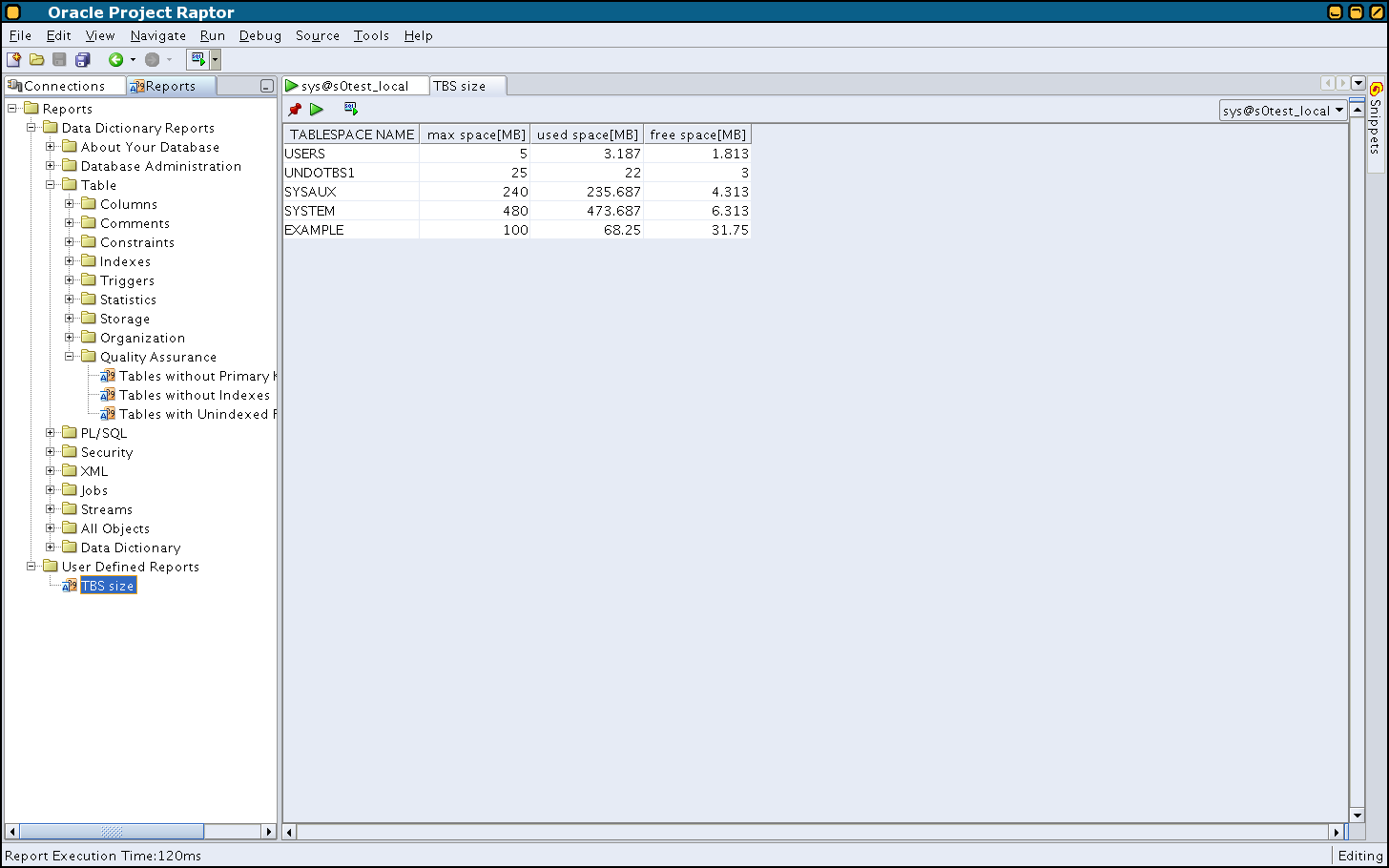Click the grey Forward navigation arrow
The width and height of the screenshot is (1389, 868).
click(152, 60)
